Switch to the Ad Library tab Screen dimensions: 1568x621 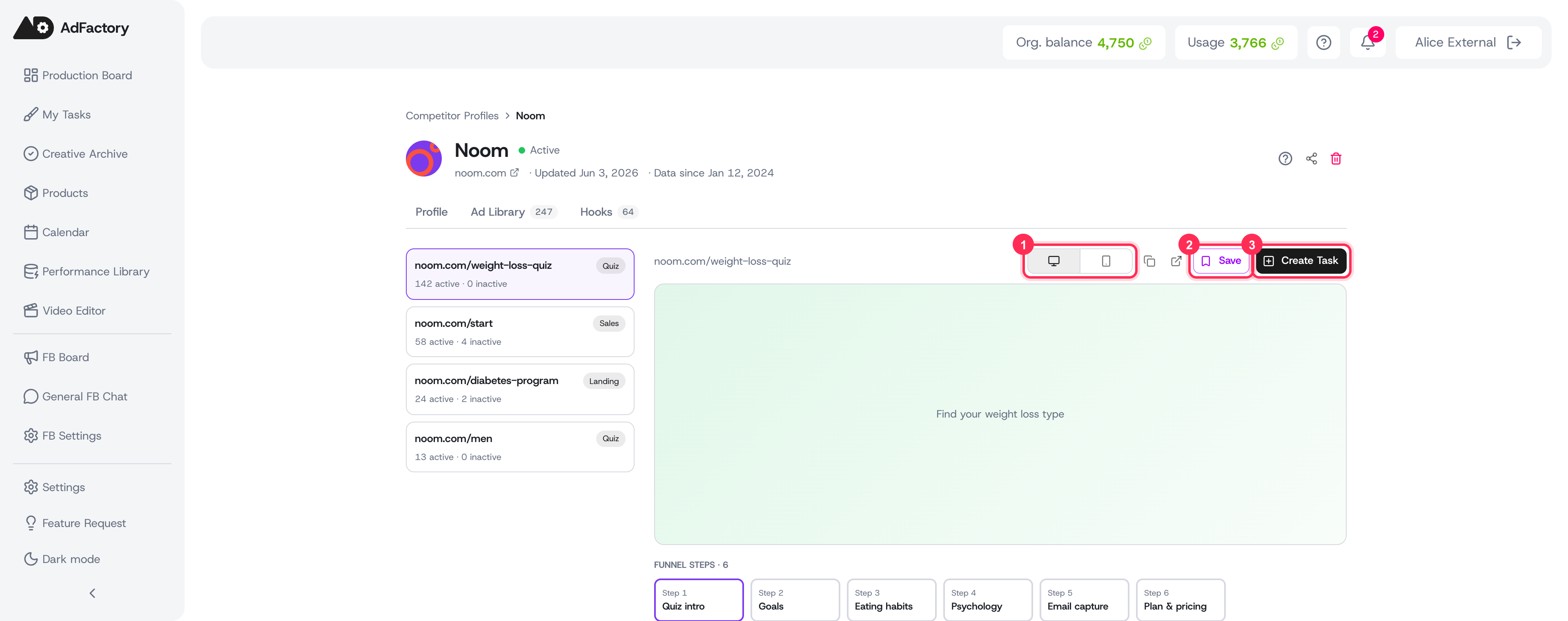pyautogui.click(x=513, y=212)
